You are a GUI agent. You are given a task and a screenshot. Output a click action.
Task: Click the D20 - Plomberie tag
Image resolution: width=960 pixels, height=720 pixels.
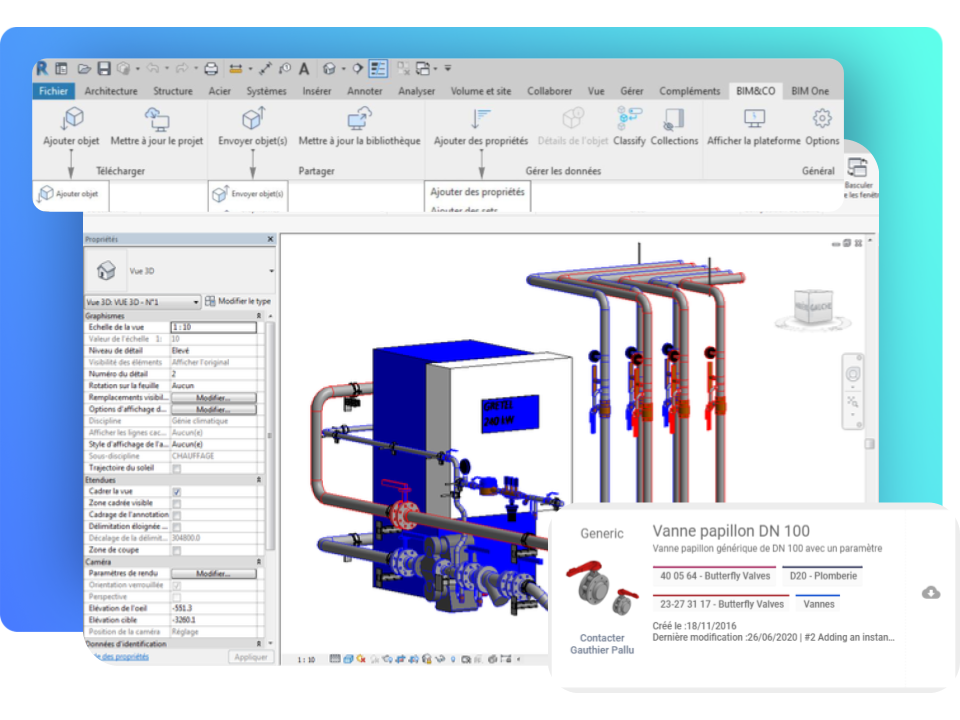coord(822,576)
